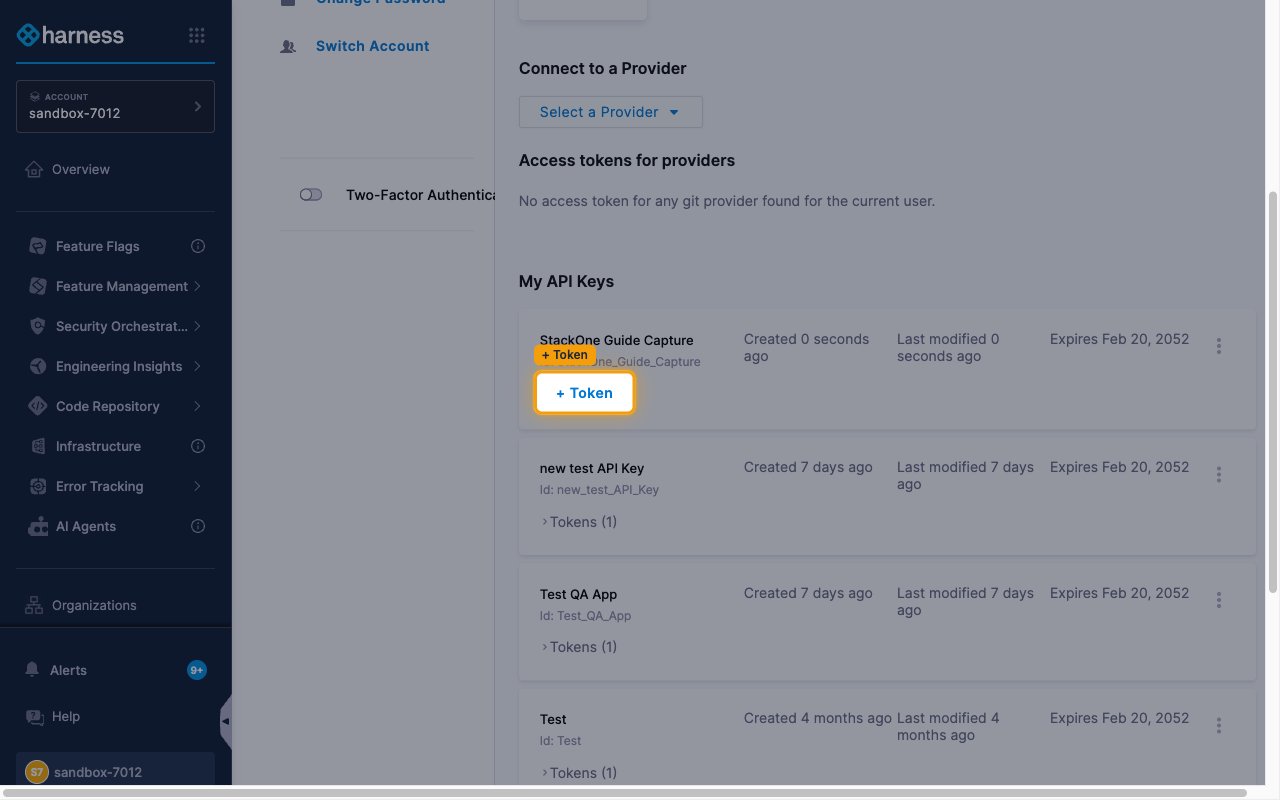Open options menu for new test API Key
Viewport: 1280px width, 800px height.
coord(1218,474)
